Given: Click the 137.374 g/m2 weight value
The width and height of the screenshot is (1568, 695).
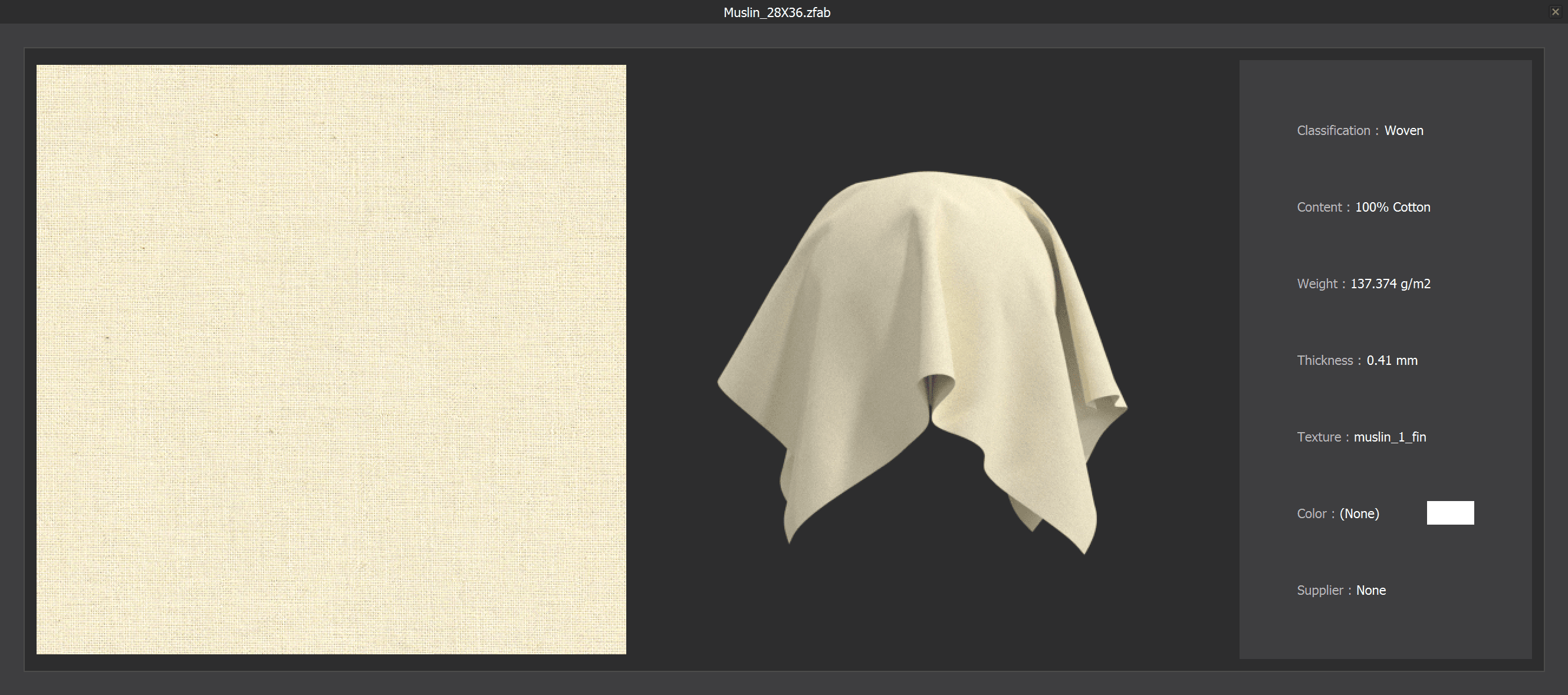Looking at the screenshot, I should click(1391, 284).
